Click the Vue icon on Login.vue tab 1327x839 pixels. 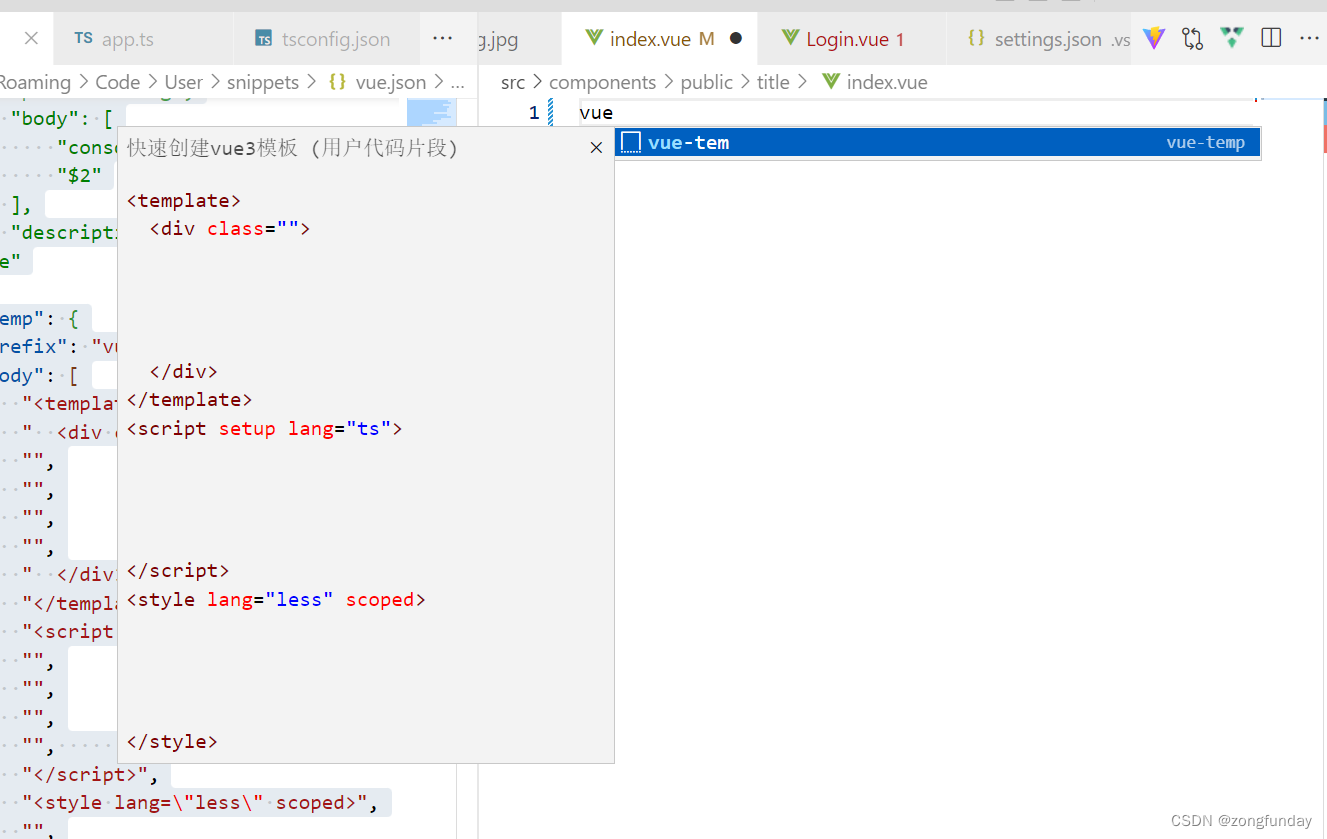790,38
